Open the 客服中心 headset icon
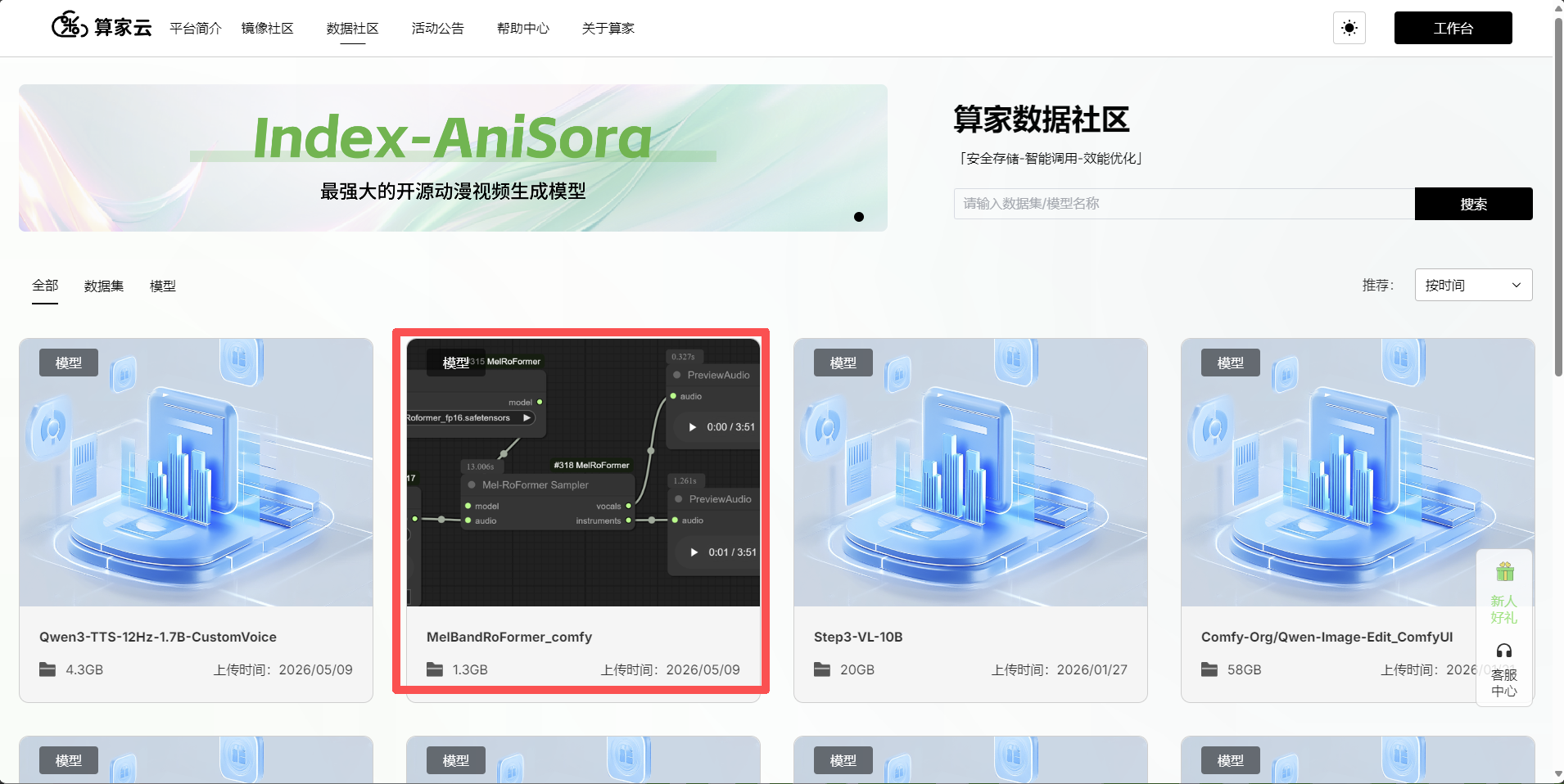This screenshot has height=784, width=1564. point(1504,651)
